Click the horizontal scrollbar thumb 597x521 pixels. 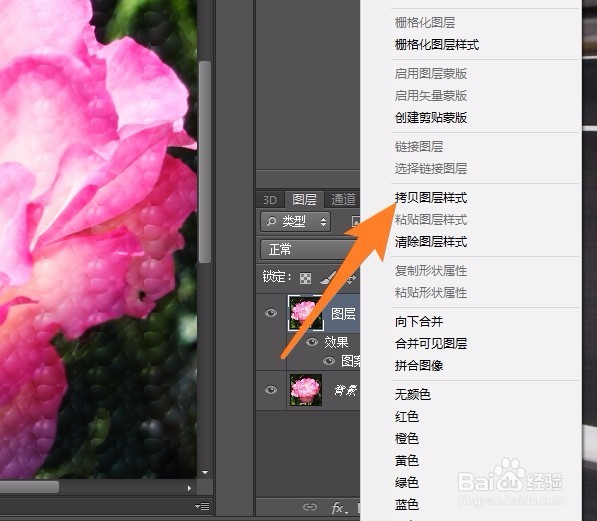[x=29, y=487]
